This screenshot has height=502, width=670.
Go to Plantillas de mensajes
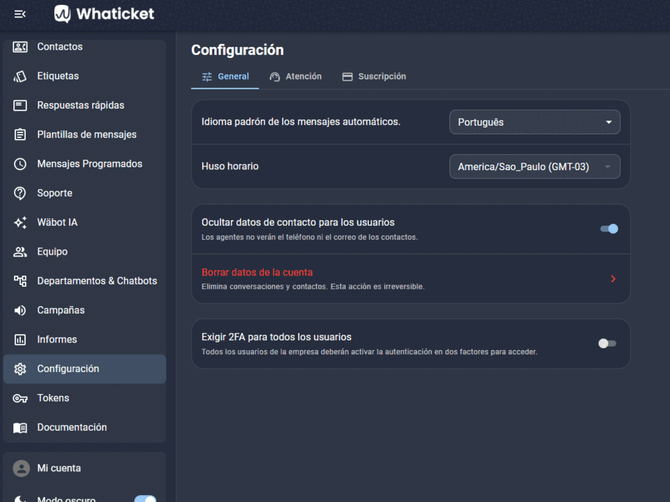85,135
